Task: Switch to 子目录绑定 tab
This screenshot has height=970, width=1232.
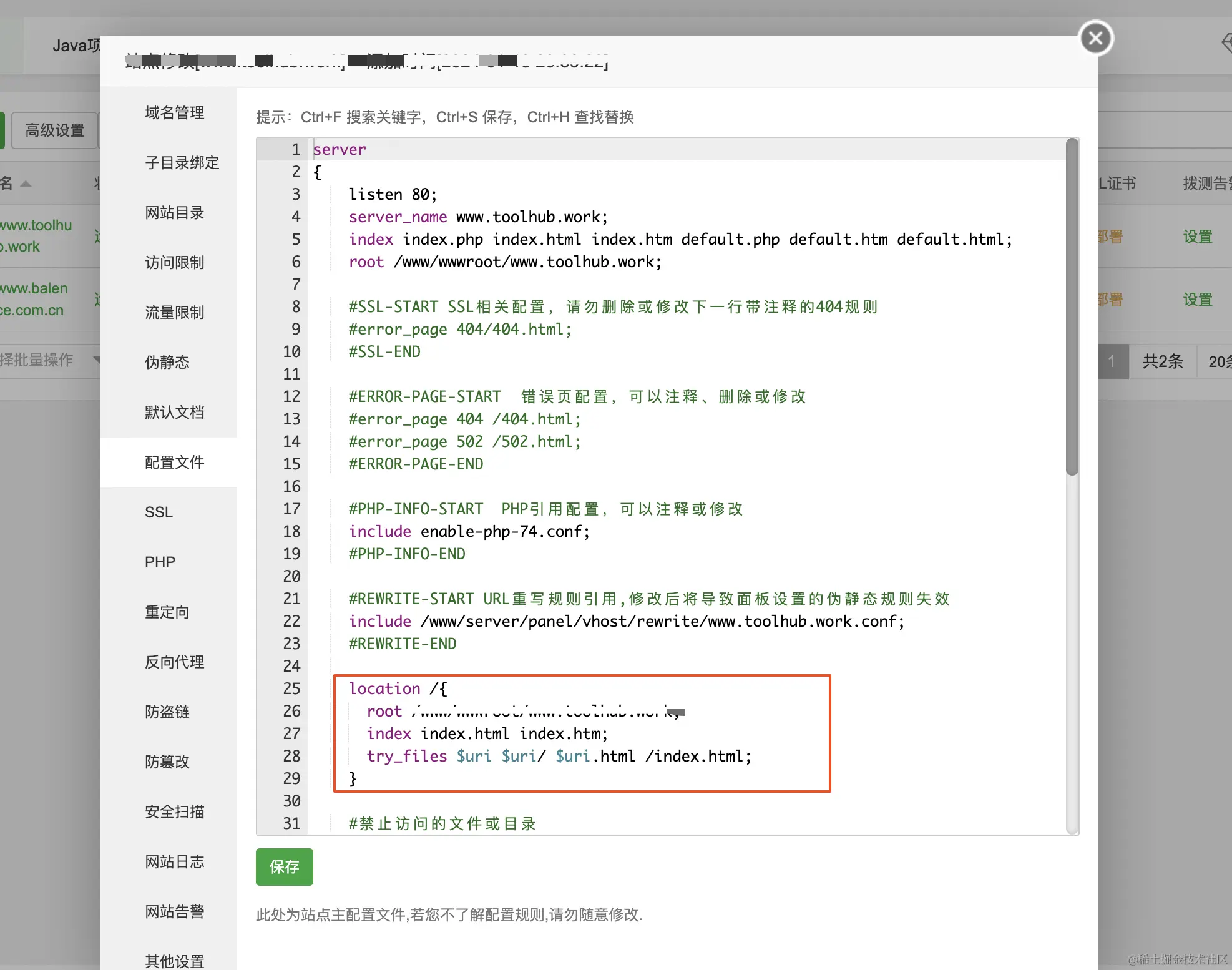Action: click(x=182, y=163)
